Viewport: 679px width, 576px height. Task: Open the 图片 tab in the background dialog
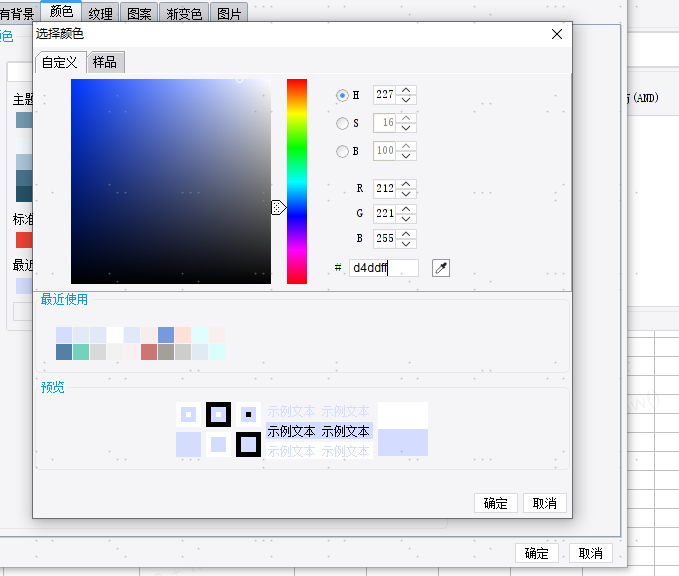(229, 13)
